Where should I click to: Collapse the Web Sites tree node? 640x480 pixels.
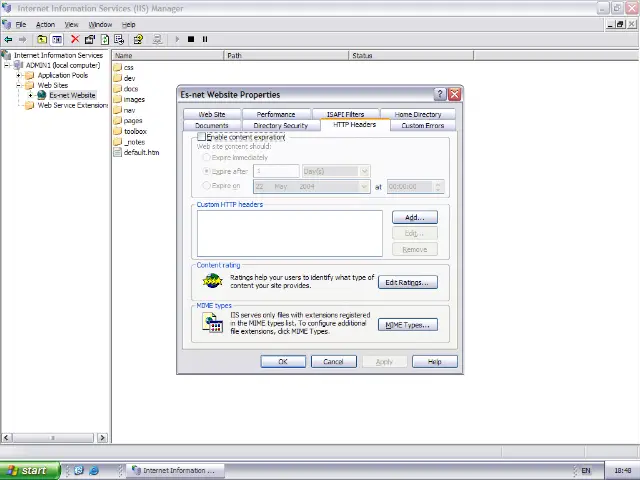point(18,85)
